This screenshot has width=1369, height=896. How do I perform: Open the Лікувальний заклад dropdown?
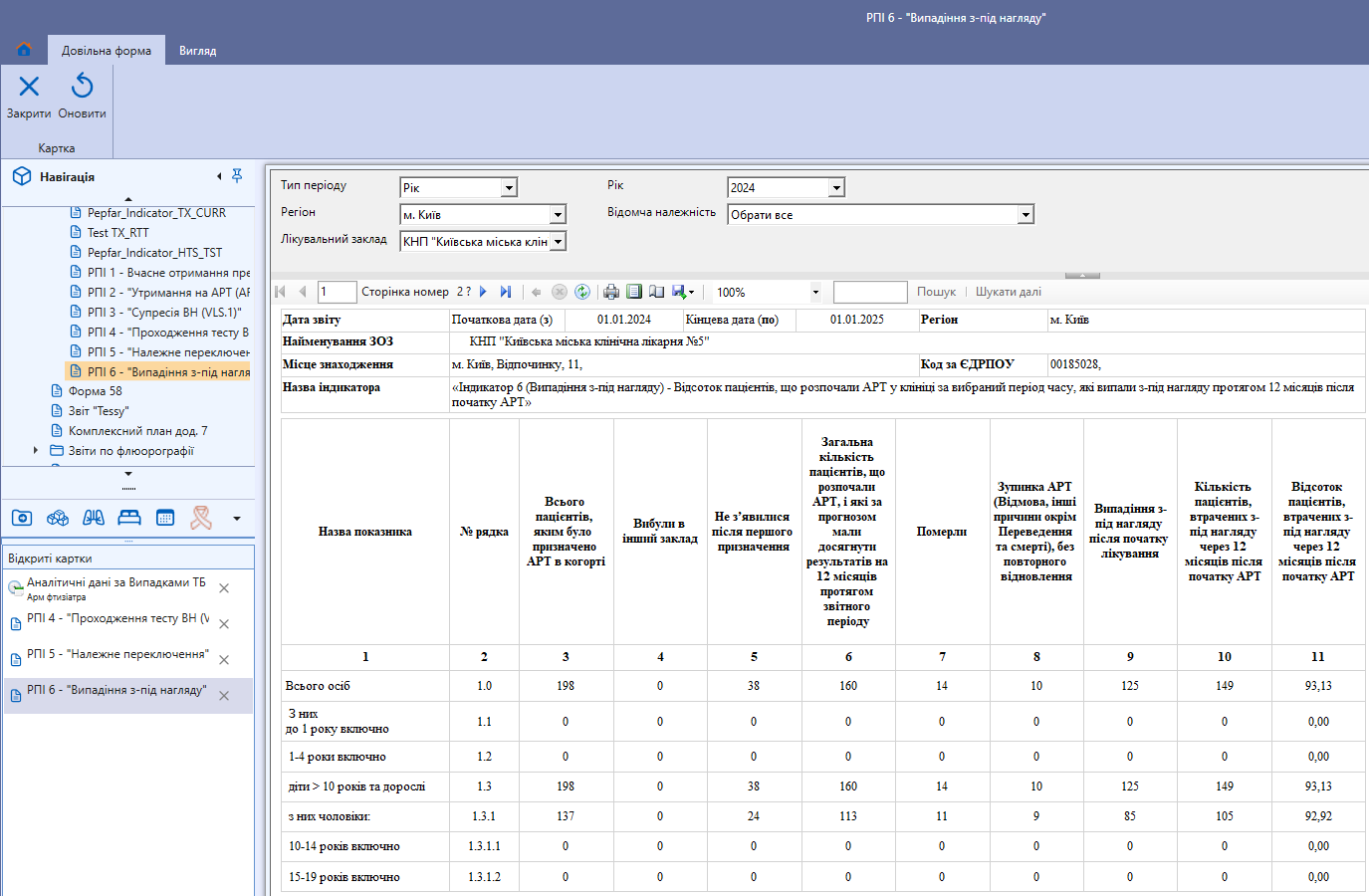[x=558, y=241]
